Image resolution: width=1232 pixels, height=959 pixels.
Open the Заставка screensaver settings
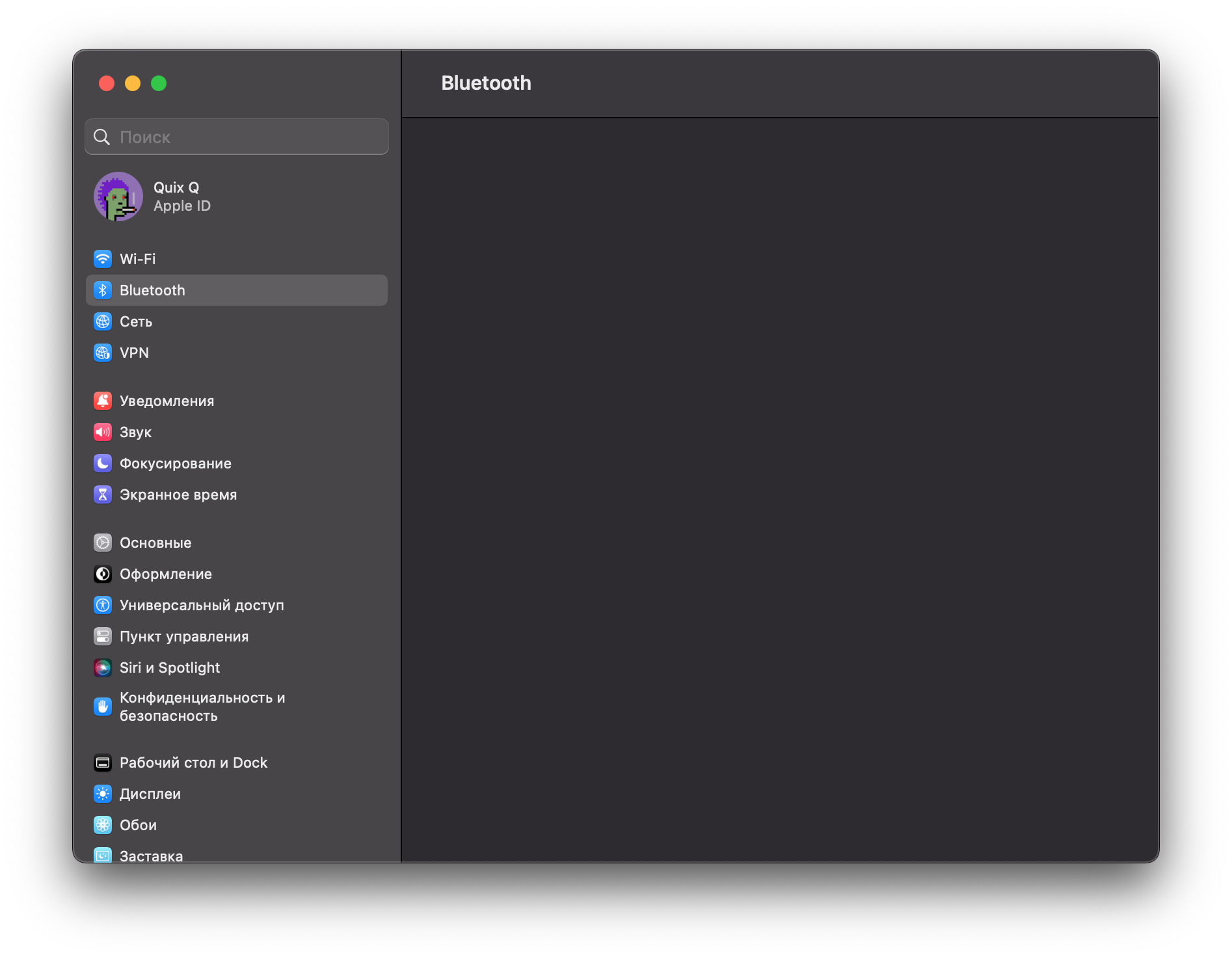tap(151, 855)
